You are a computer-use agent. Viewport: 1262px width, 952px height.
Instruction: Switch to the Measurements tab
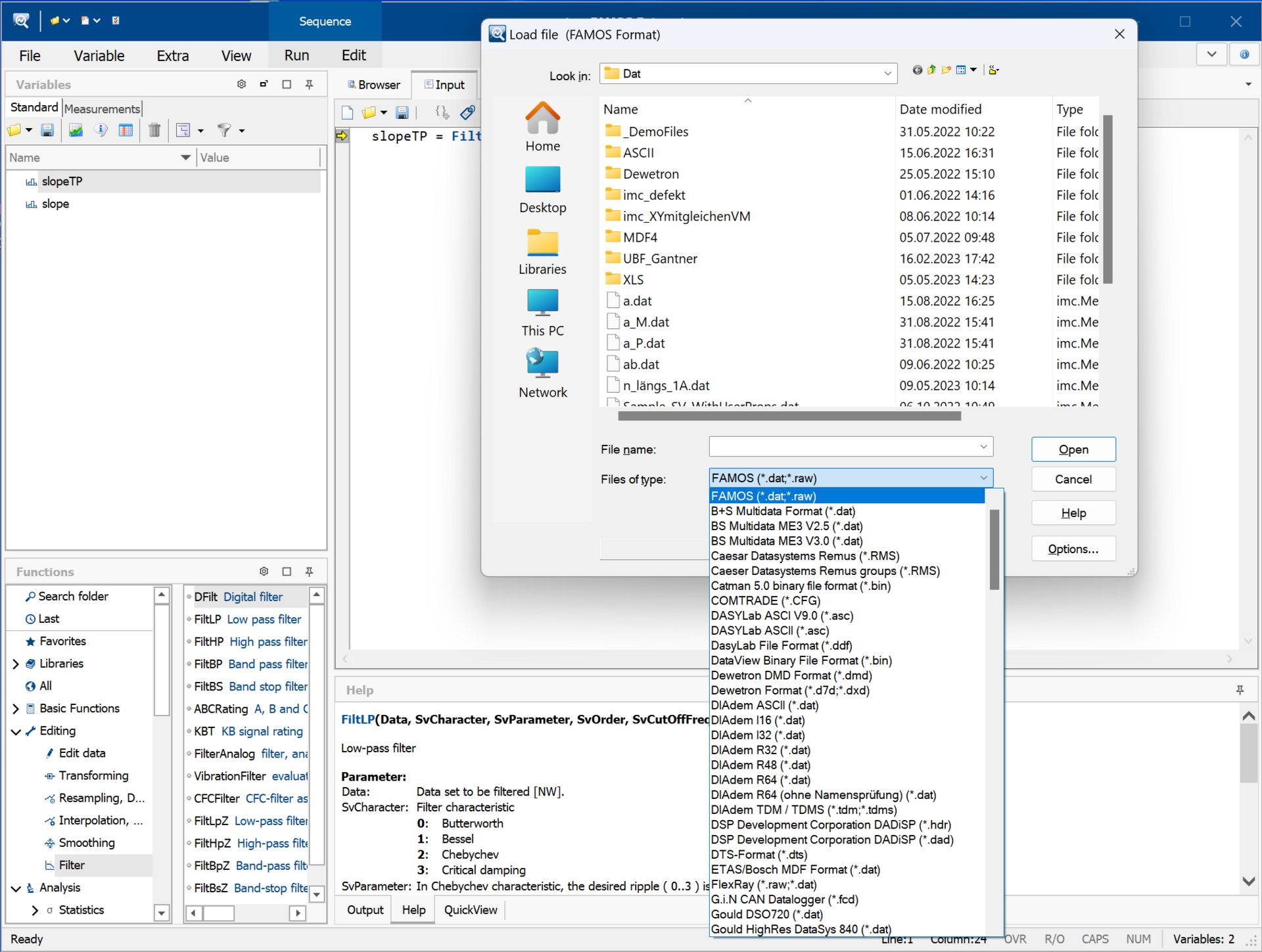coord(102,108)
